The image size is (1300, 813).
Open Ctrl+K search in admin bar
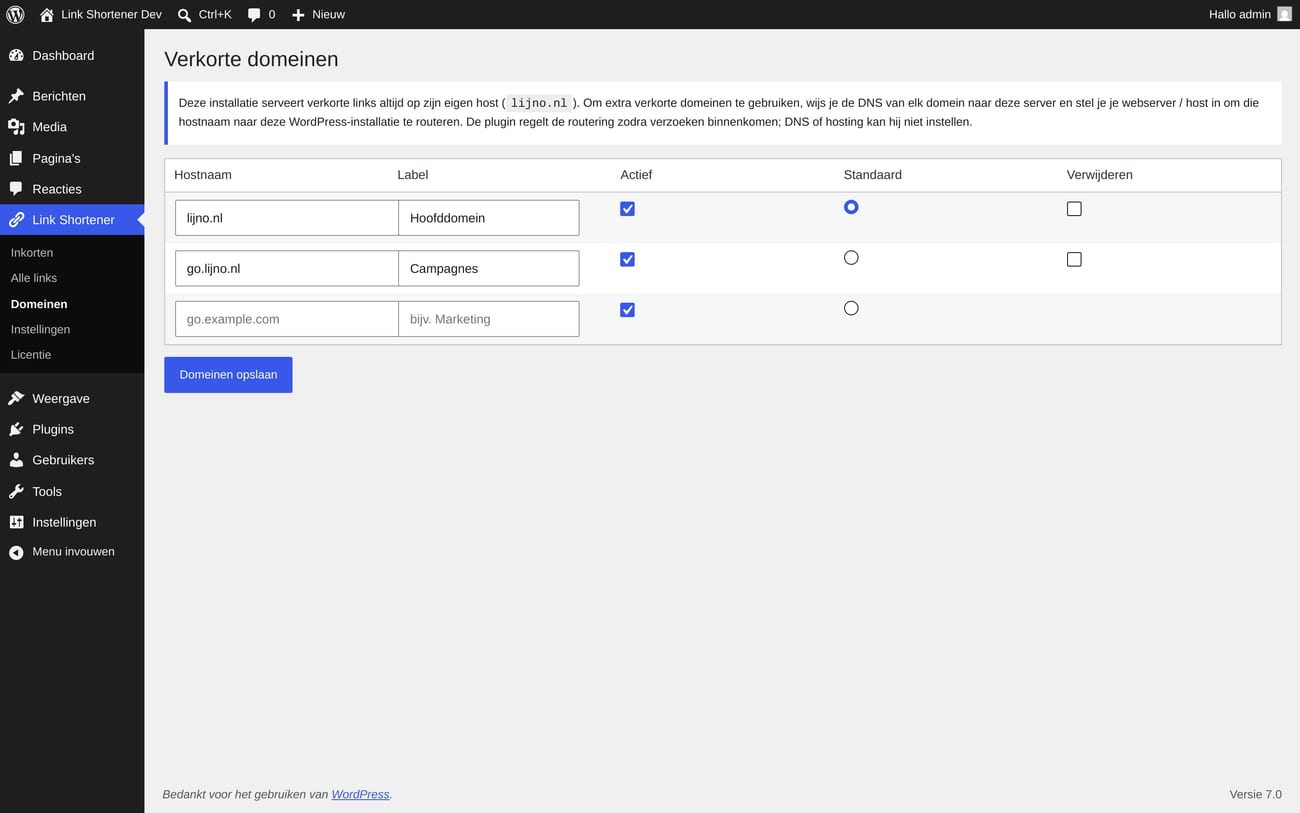click(x=204, y=14)
